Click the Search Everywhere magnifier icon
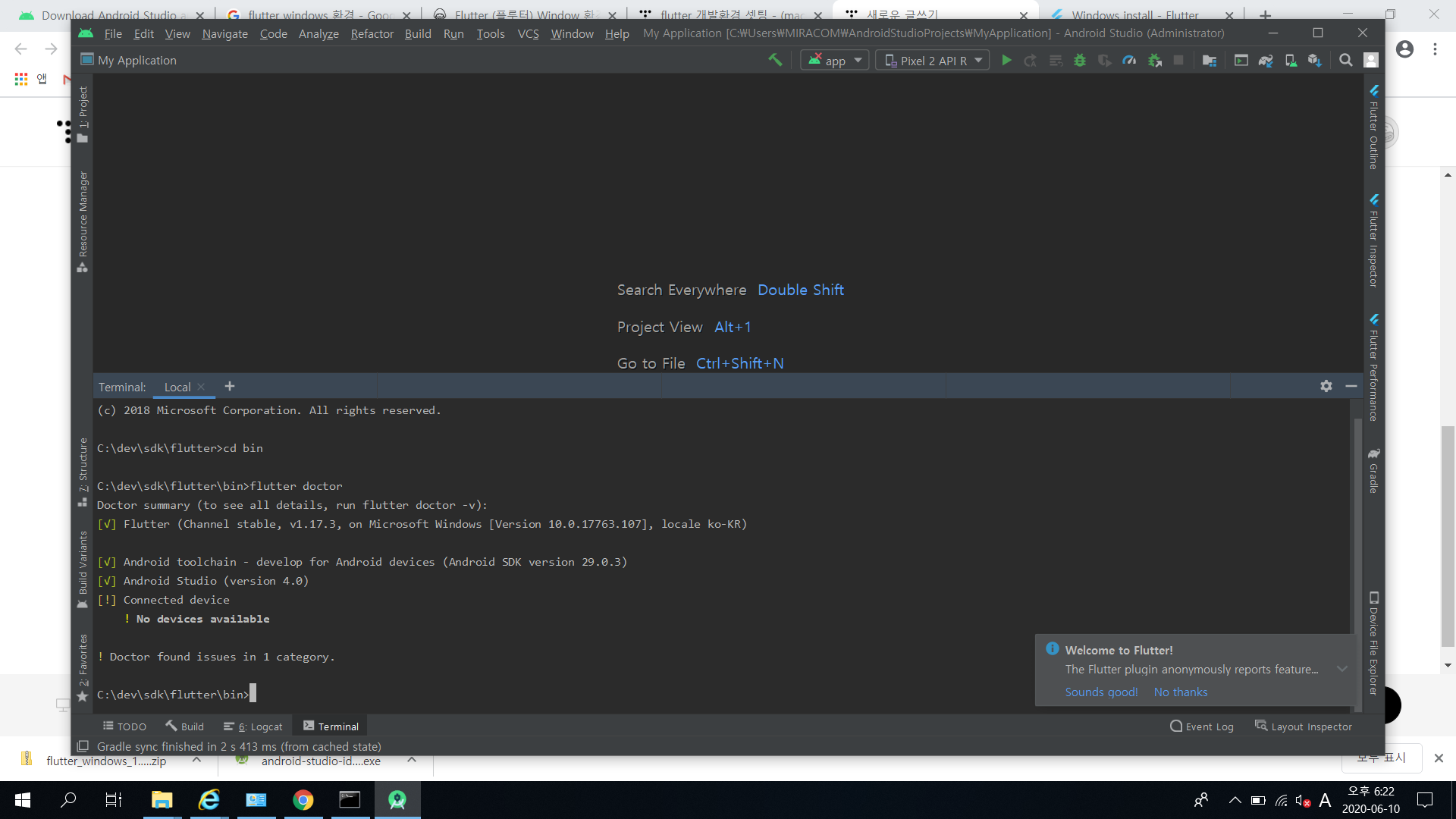The height and width of the screenshot is (819, 1456). click(x=1346, y=61)
